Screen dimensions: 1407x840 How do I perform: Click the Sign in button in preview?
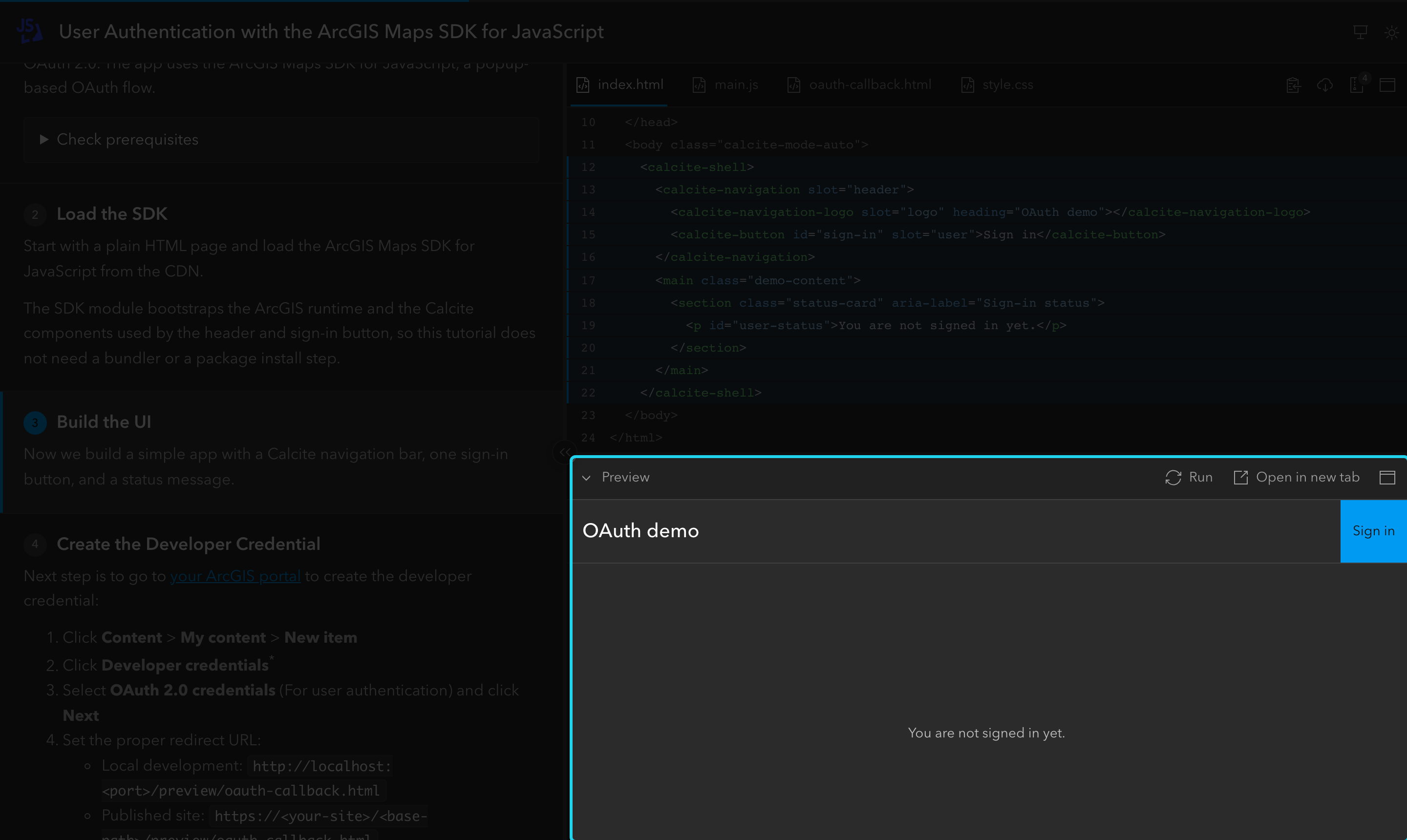(1373, 531)
